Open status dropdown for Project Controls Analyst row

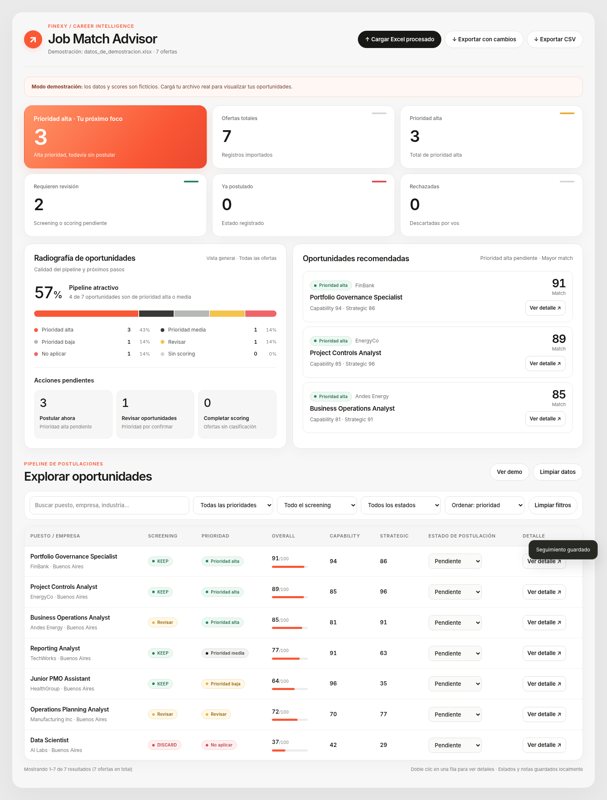tap(455, 592)
